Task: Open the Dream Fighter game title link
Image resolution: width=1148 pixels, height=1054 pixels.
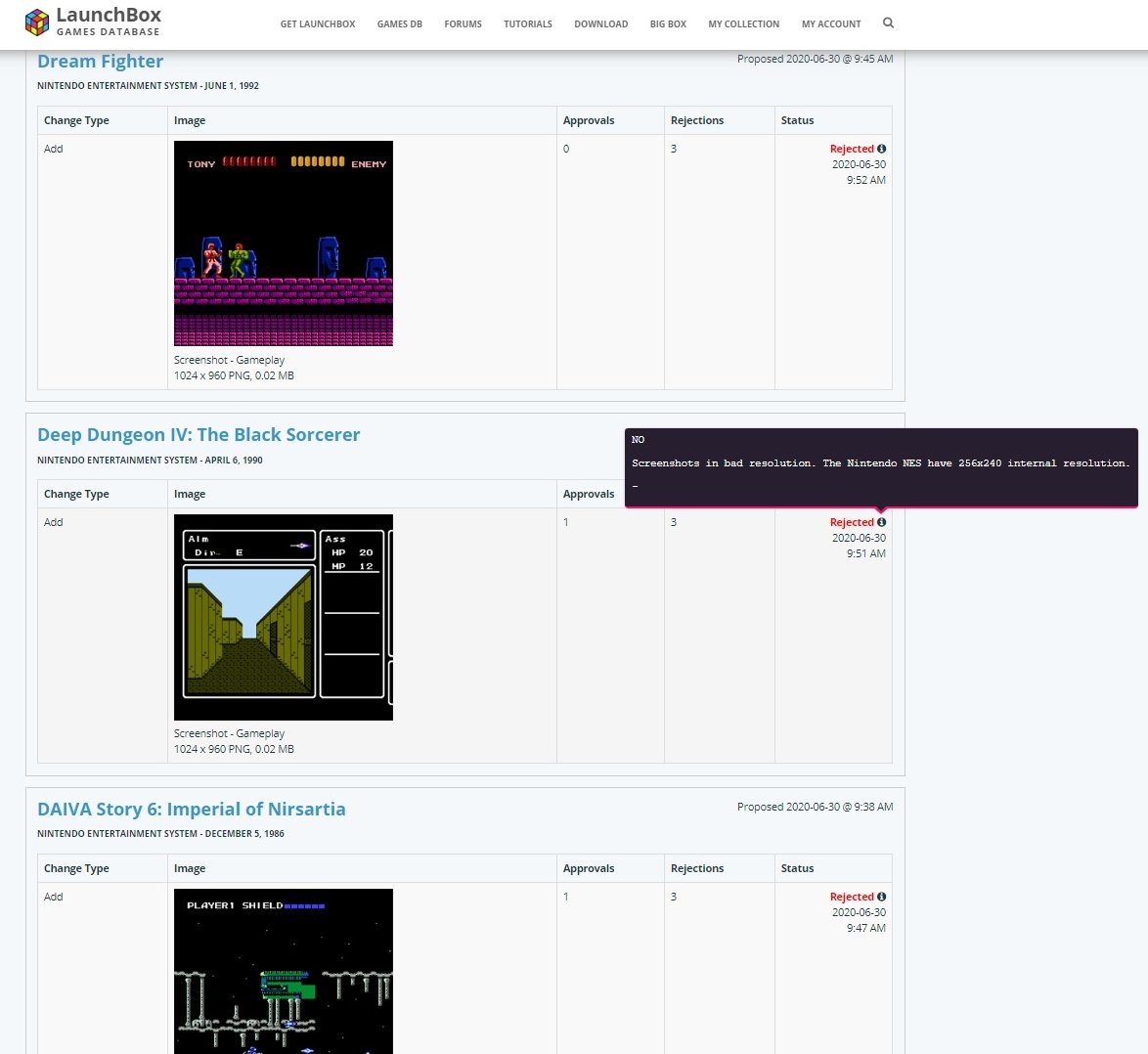Action: (101, 62)
